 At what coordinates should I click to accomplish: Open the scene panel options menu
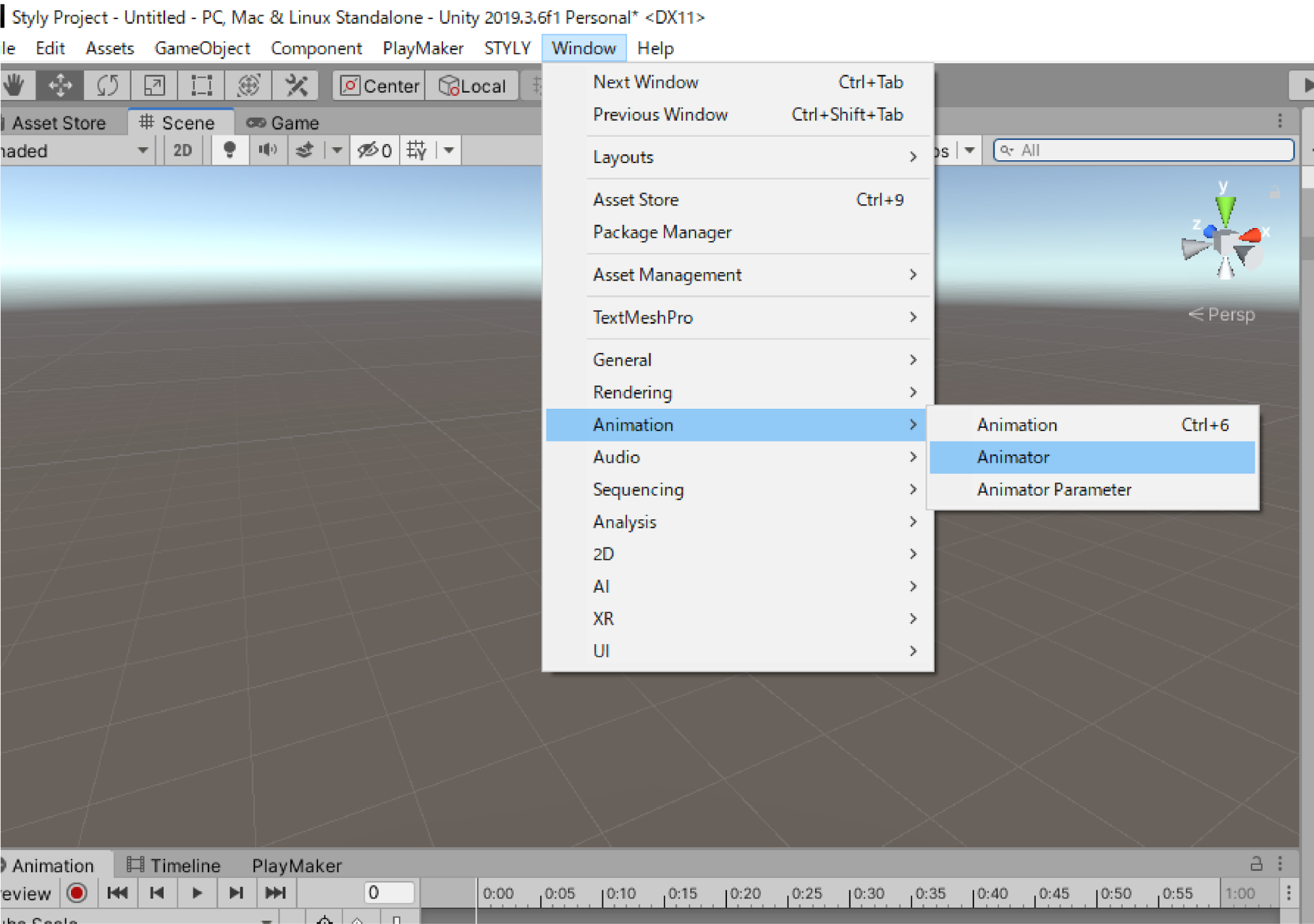click(x=1280, y=120)
